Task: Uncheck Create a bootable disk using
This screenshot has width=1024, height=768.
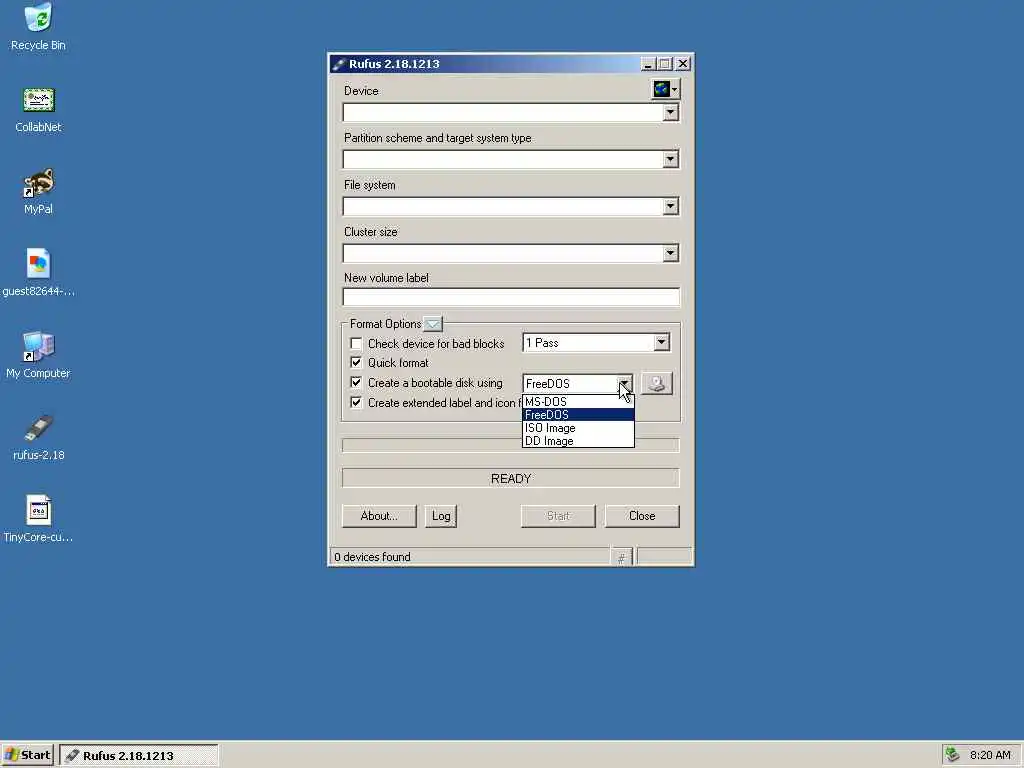Action: [x=356, y=383]
